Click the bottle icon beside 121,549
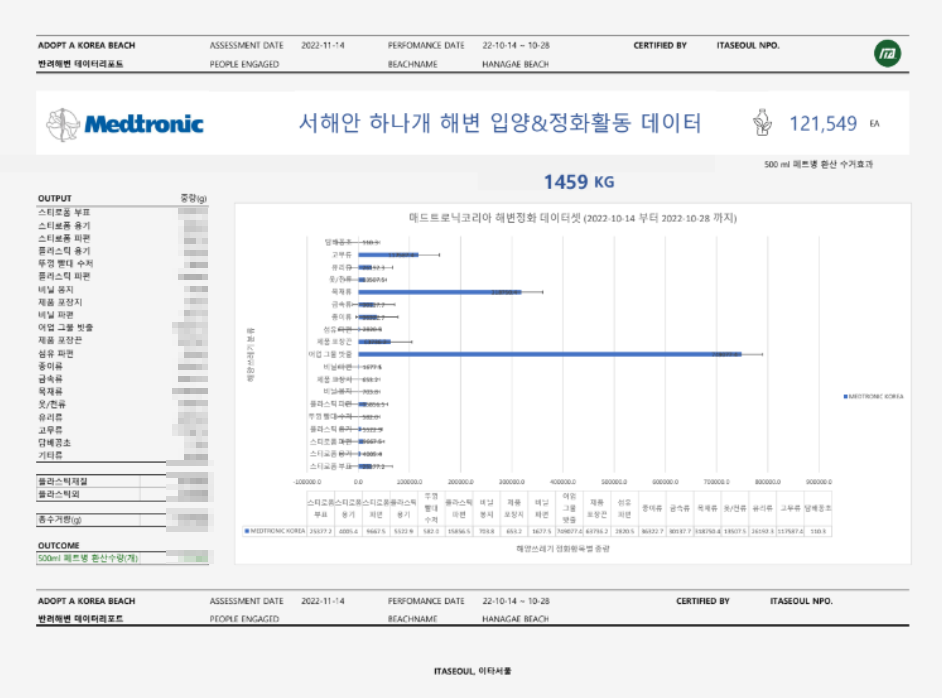This screenshot has width=942, height=698. (x=762, y=123)
